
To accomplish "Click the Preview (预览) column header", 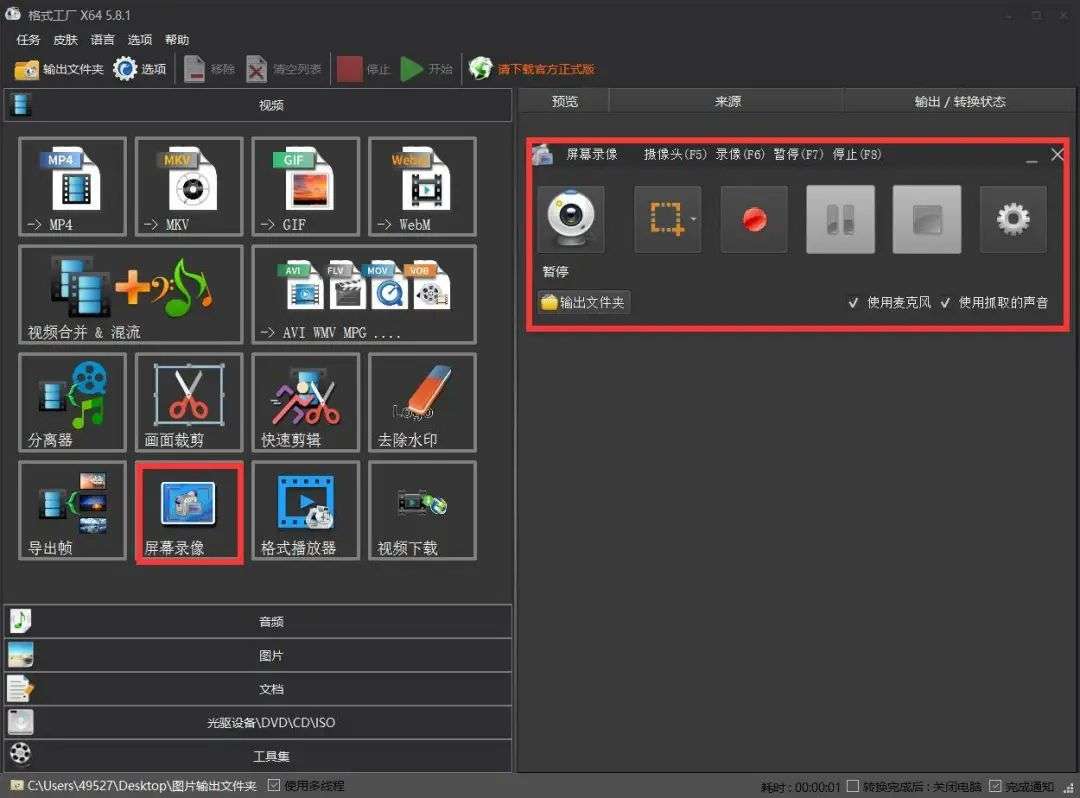I will tap(564, 102).
